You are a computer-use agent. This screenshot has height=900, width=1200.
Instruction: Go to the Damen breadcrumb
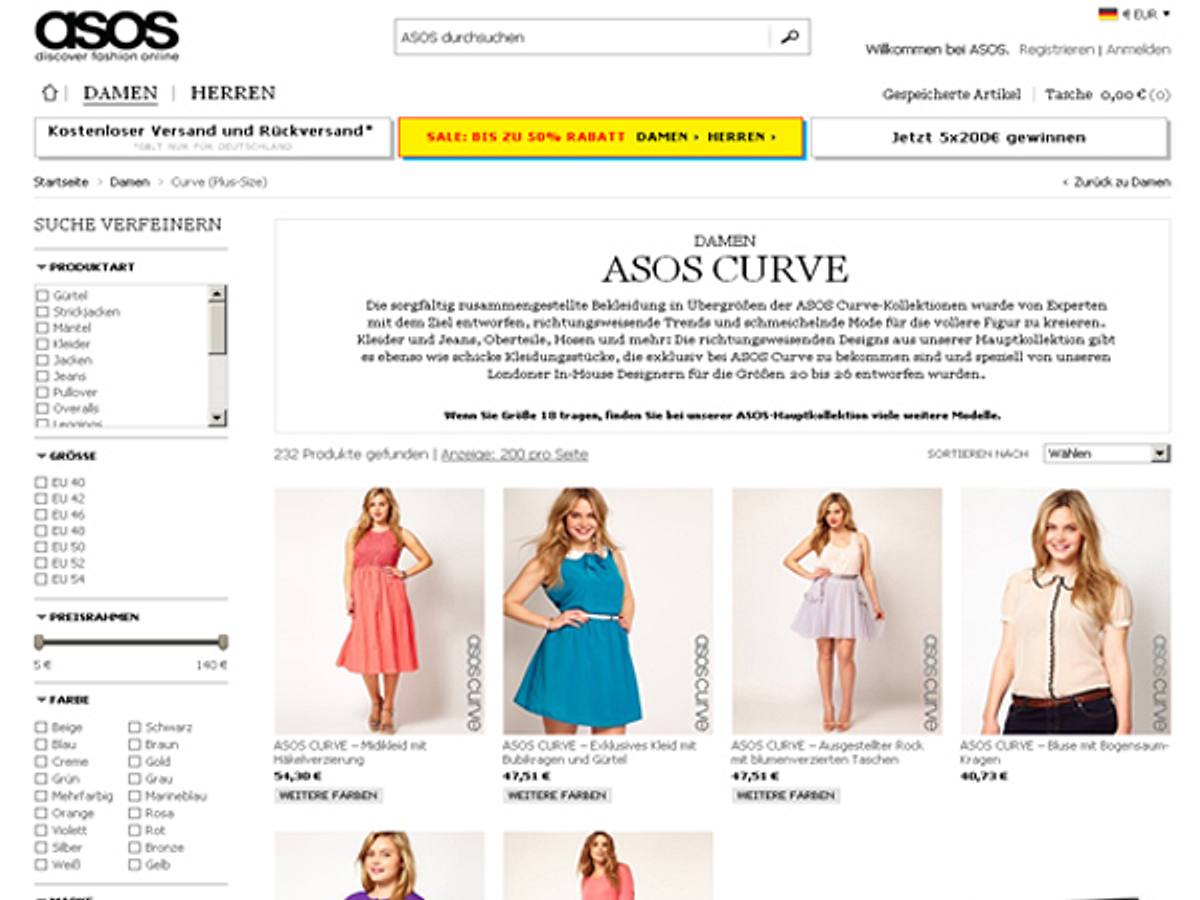coord(129,182)
